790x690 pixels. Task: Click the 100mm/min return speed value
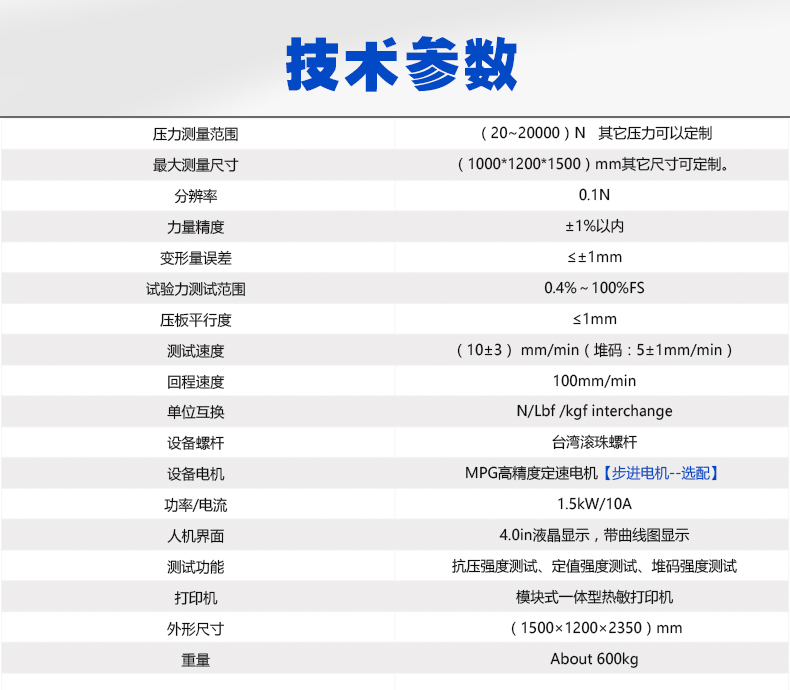pos(594,381)
